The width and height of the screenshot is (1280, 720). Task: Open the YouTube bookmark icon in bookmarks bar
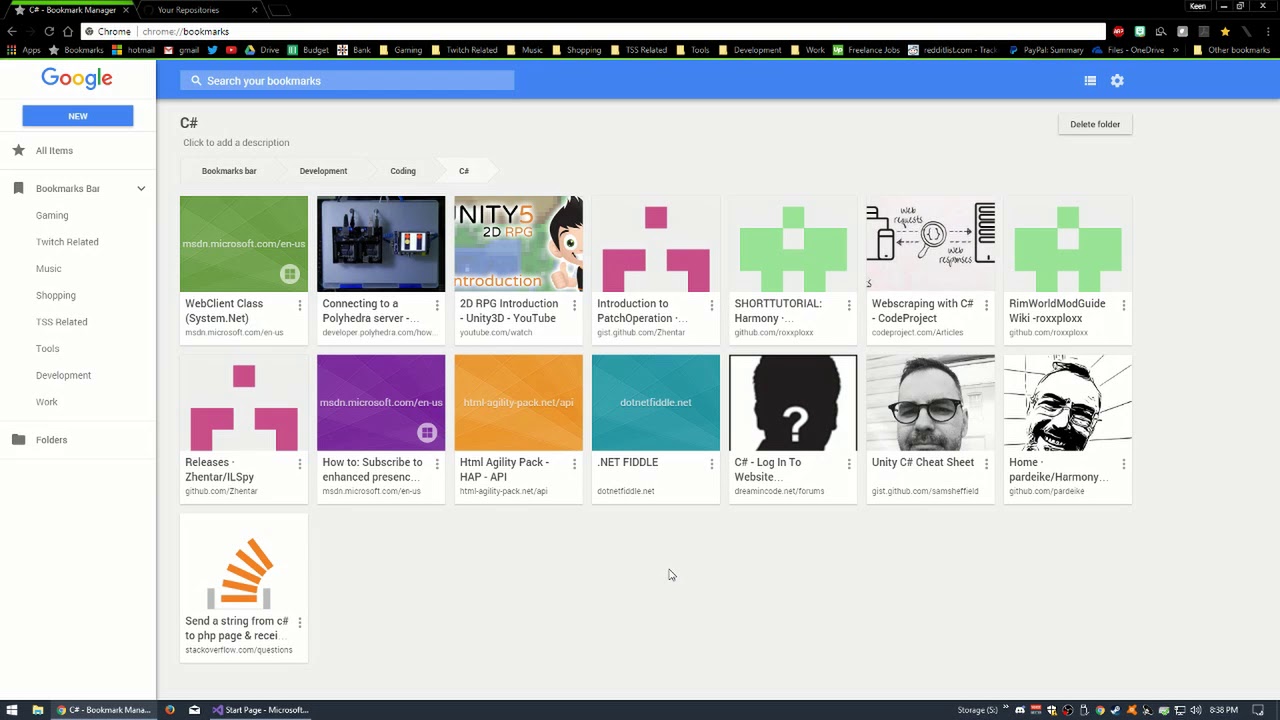(x=231, y=50)
